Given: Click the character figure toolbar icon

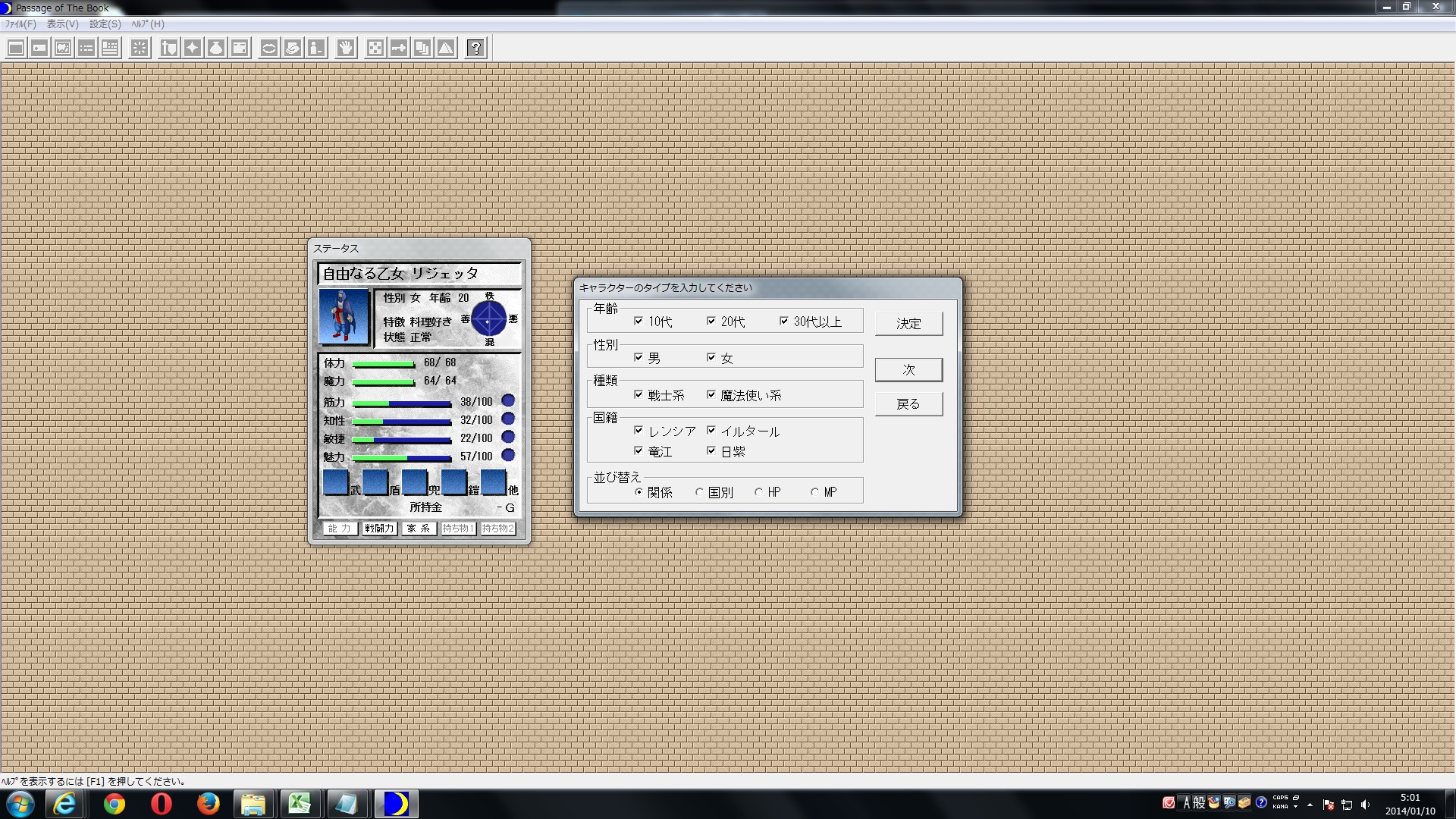Looking at the screenshot, I should tap(315, 47).
